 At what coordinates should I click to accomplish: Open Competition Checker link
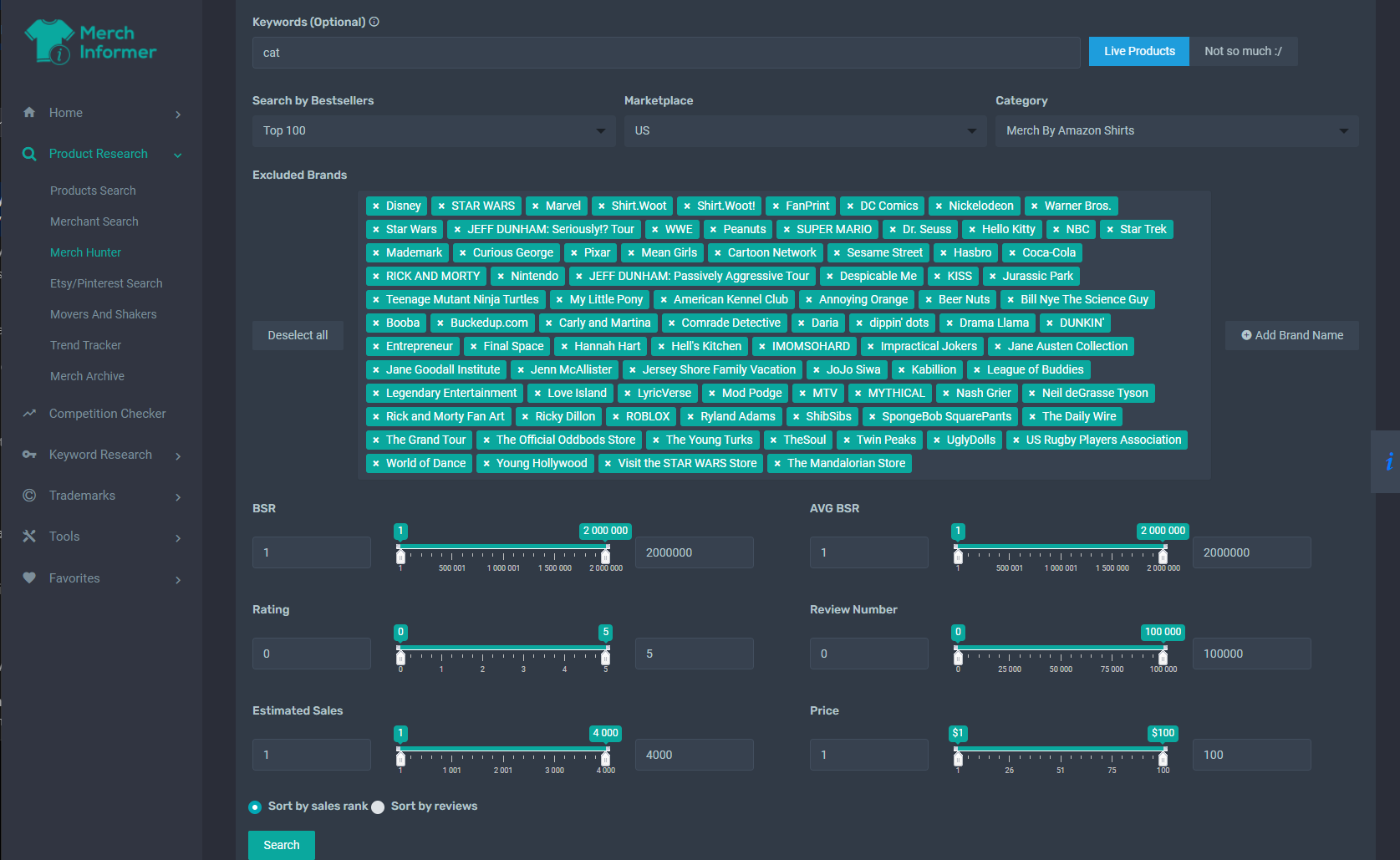click(x=107, y=414)
